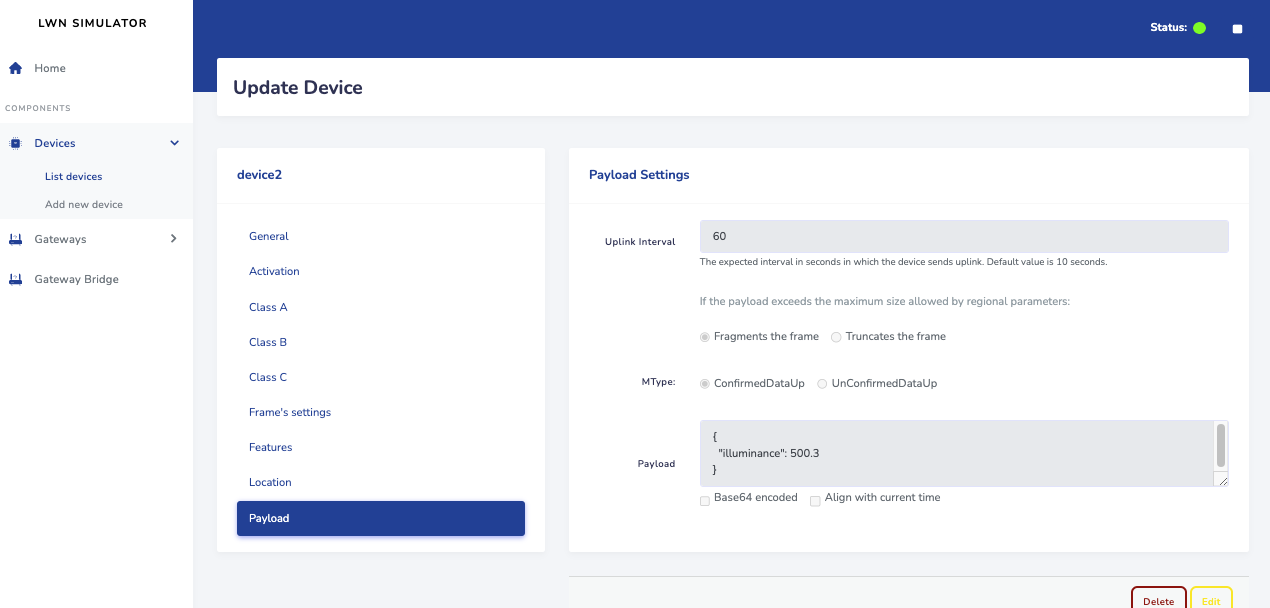
Task: Toggle Align with current time checkbox
Action: (x=815, y=501)
